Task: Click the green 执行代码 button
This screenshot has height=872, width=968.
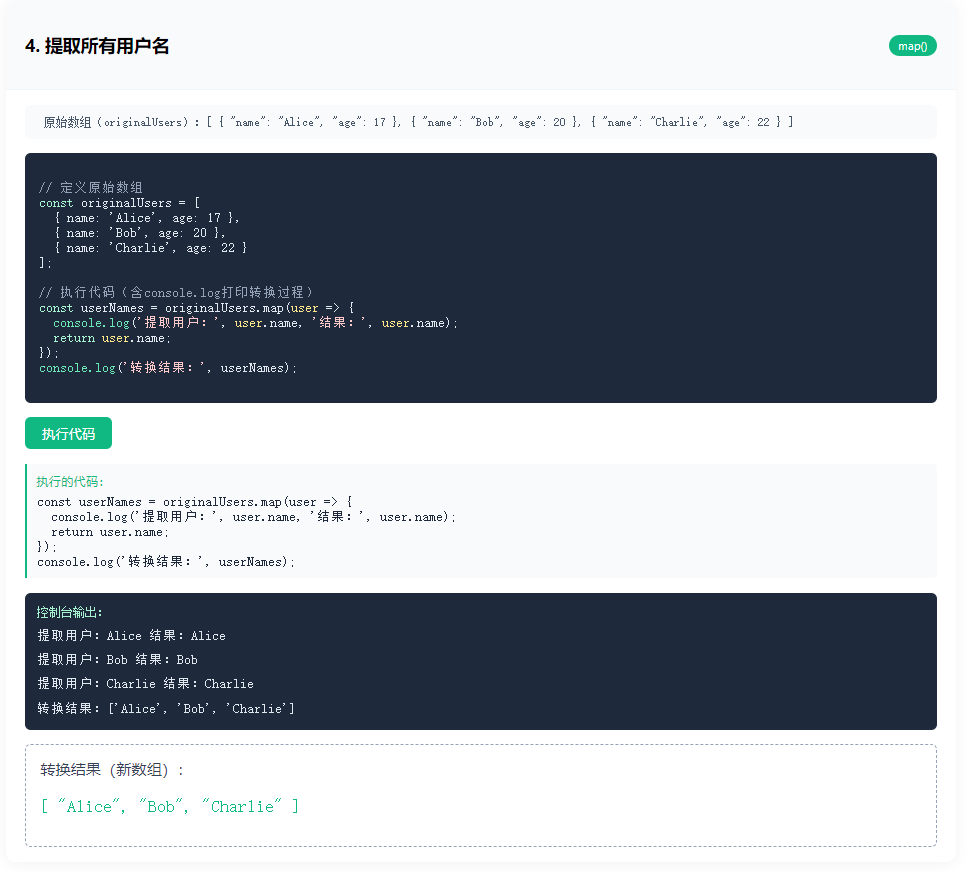Action: click(x=69, y=433)
